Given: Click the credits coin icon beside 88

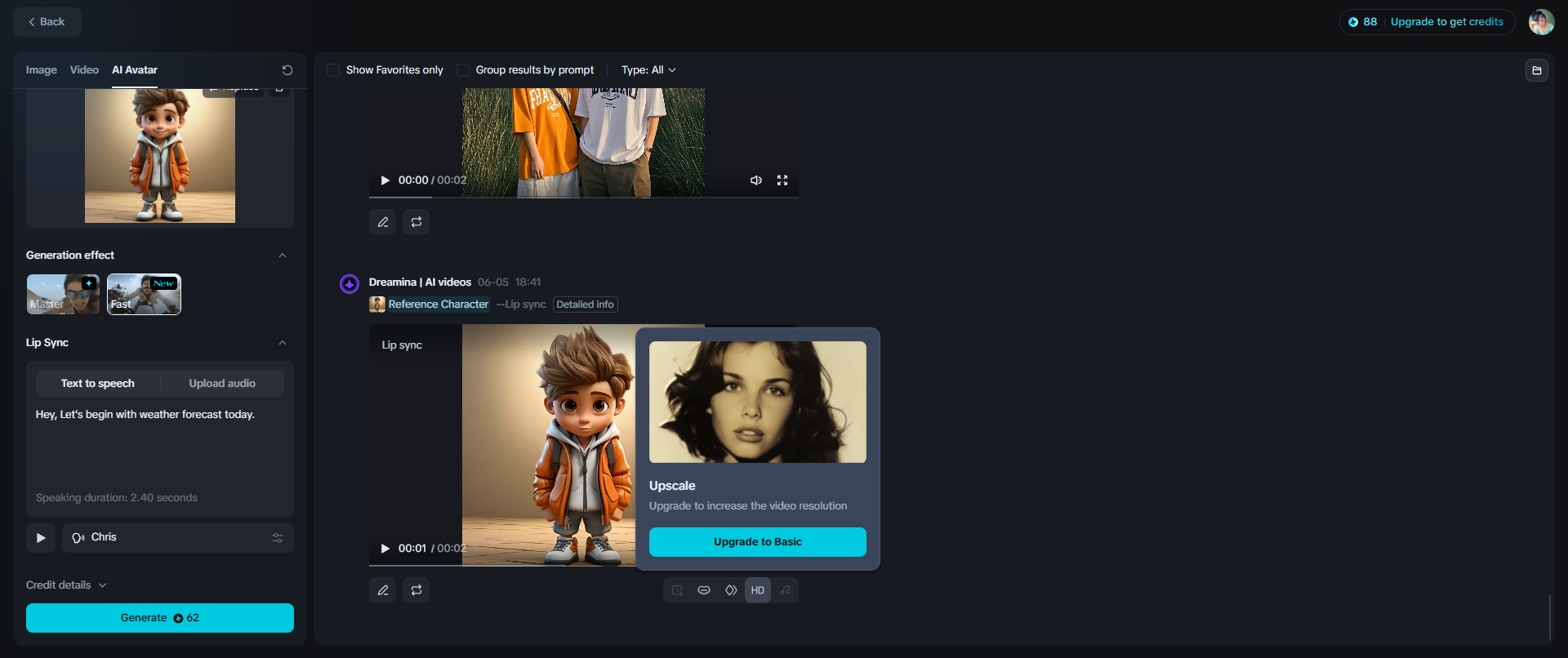Looking at the screenshot, I should 1353,22.
